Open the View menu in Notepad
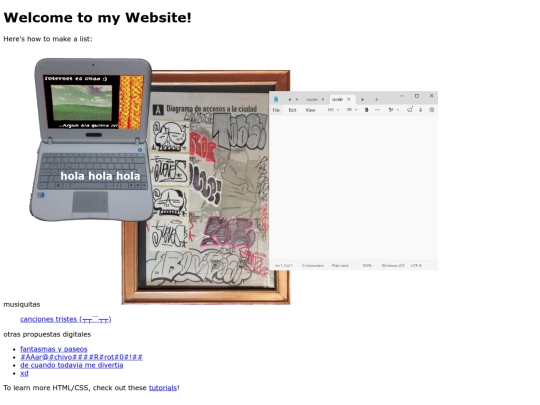Screen dimensions: 540x405 pos(310,110)
